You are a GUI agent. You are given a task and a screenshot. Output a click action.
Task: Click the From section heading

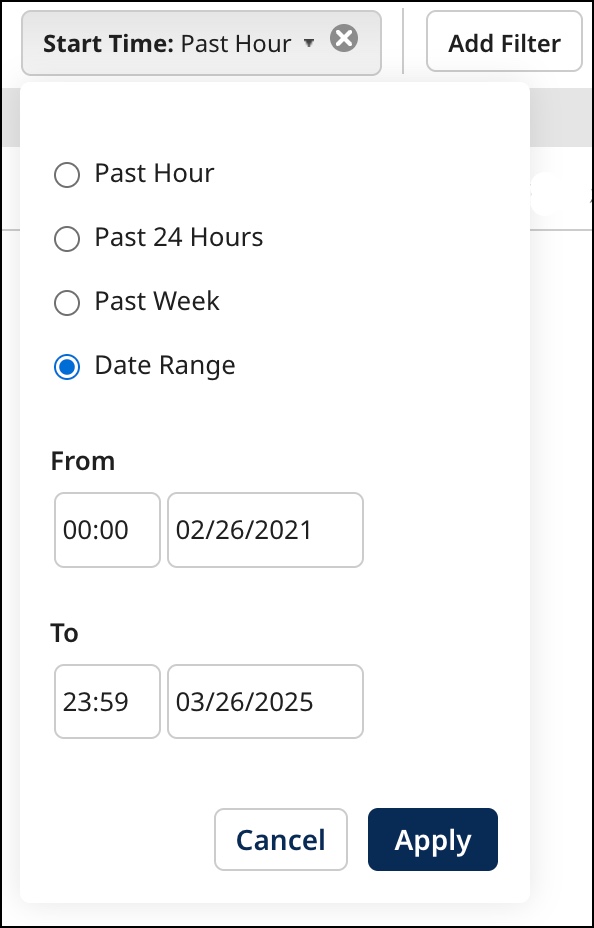(82, 461)
